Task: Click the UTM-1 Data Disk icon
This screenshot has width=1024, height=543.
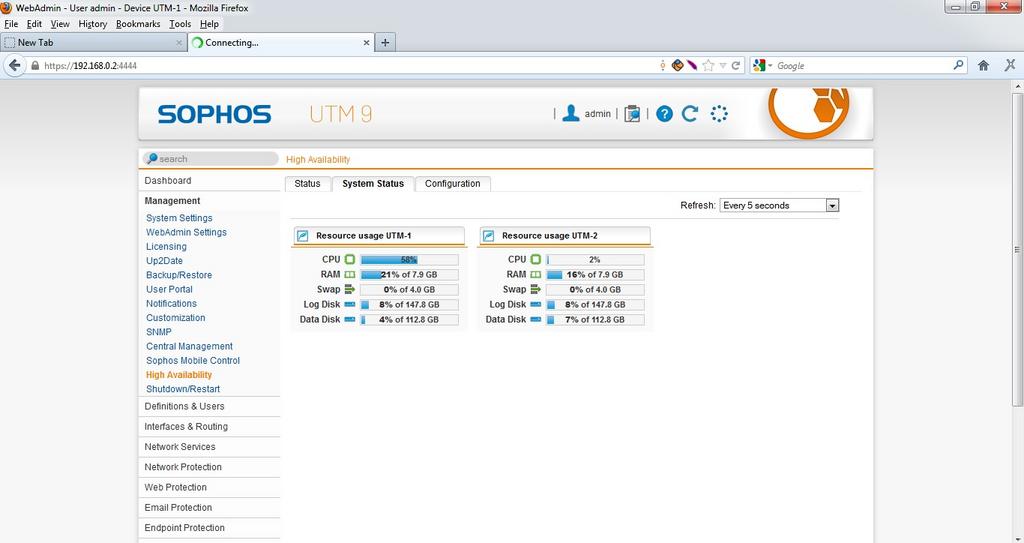Action: pos(349,320)
